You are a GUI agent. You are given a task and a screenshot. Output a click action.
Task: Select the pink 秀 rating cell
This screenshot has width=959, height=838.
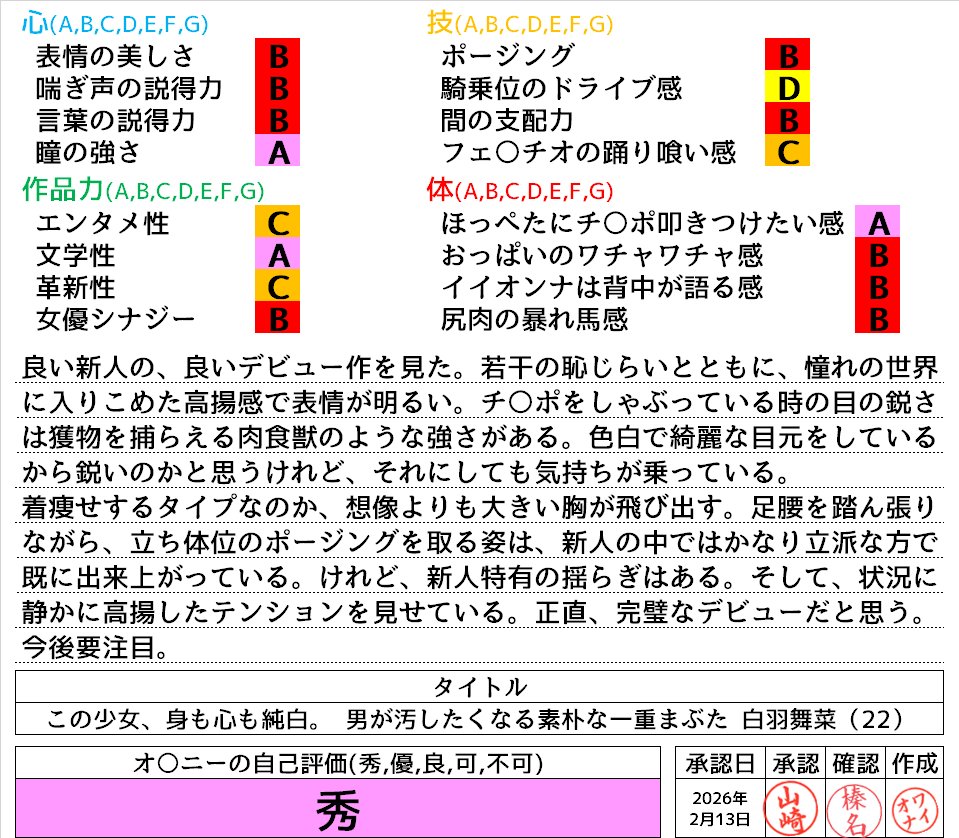(x=338, y=808)
